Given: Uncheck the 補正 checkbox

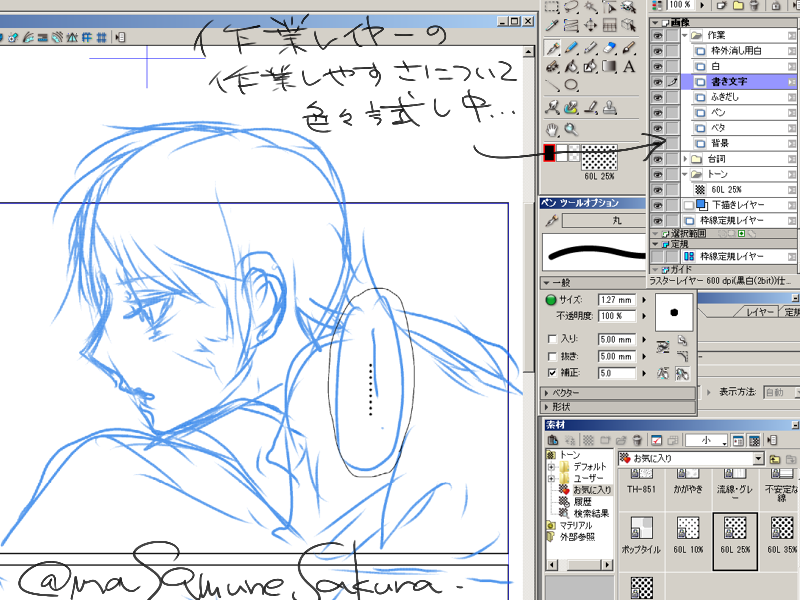Looking at the screenshot, I should [x=551, y=372].
